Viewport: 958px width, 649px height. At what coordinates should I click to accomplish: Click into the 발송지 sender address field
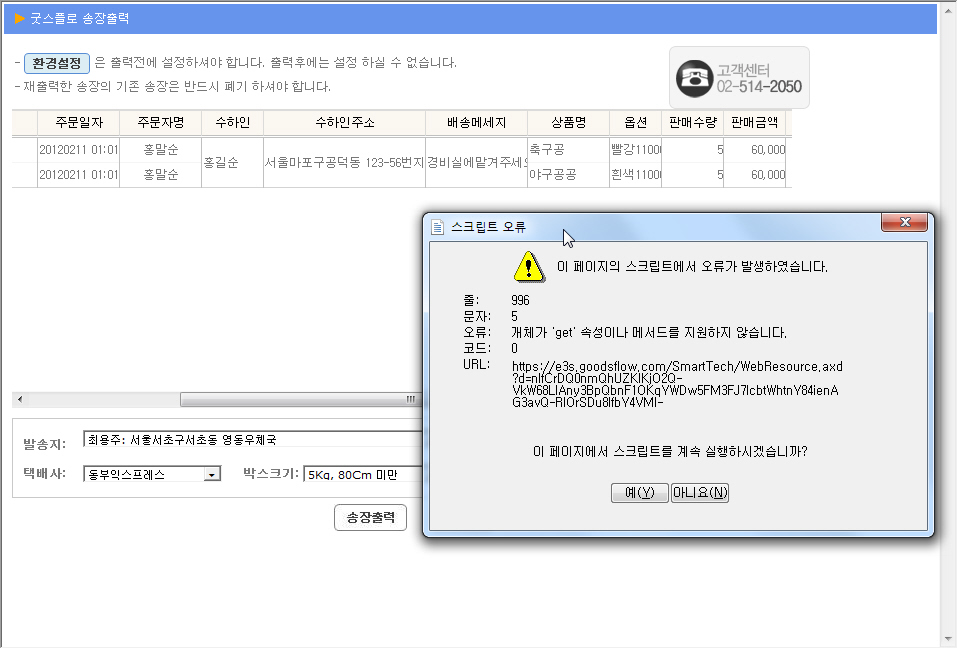tap(250, 439)
